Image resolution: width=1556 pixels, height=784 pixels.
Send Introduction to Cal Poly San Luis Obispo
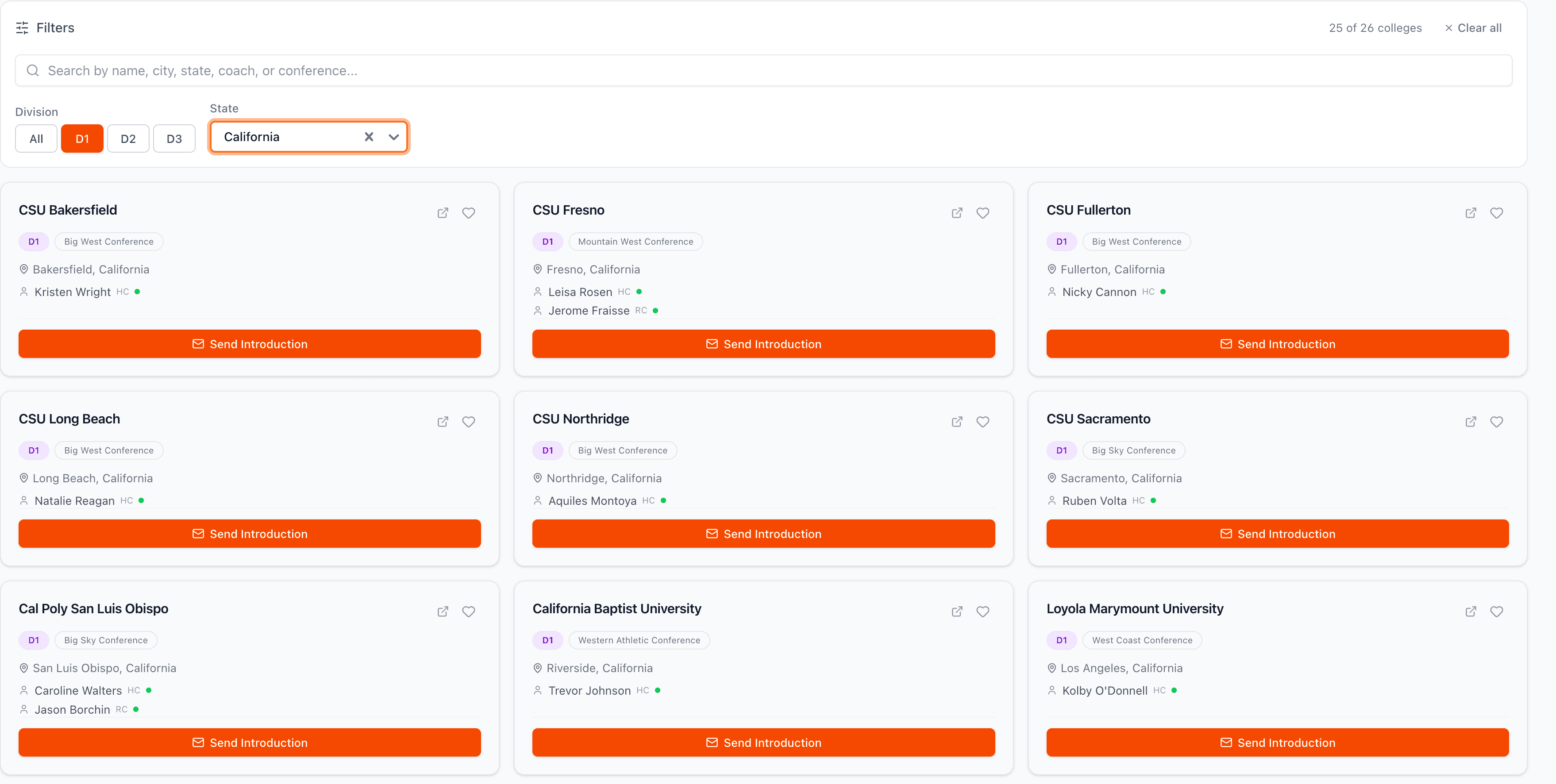(250, 742)
